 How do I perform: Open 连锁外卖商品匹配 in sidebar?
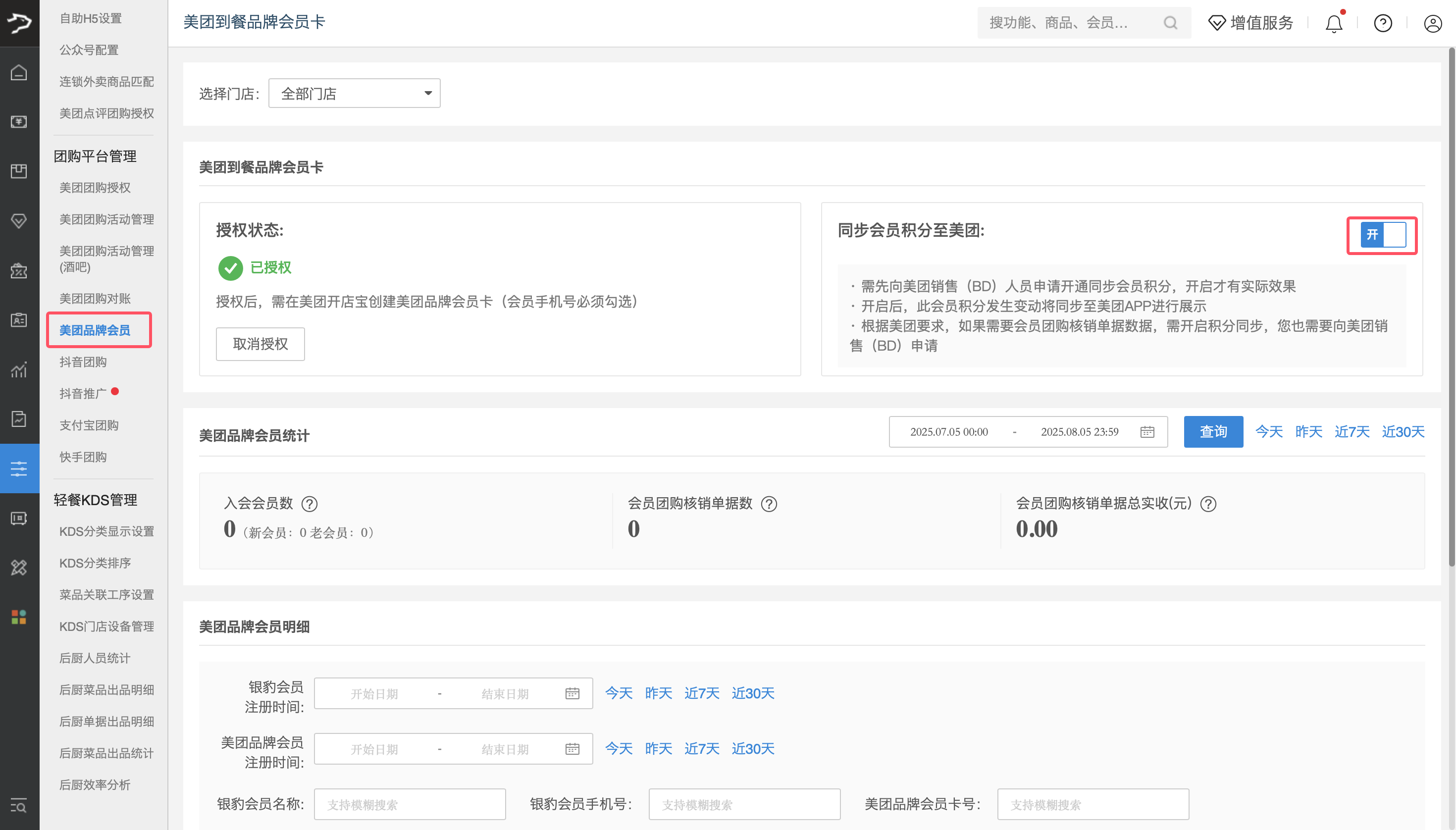click(x=106, y=82)
